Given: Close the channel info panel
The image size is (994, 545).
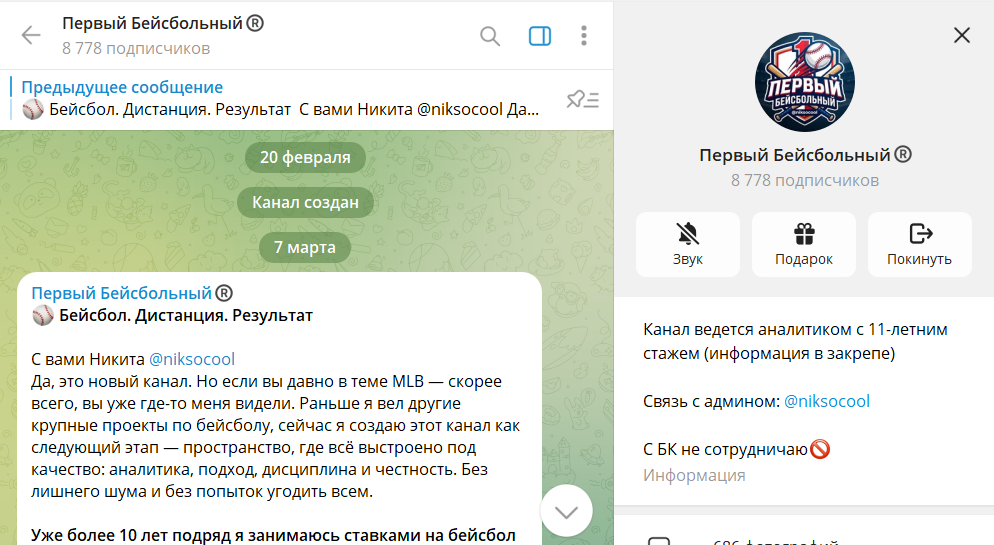Looking at the screenshot, I should [x=962, y=35].
